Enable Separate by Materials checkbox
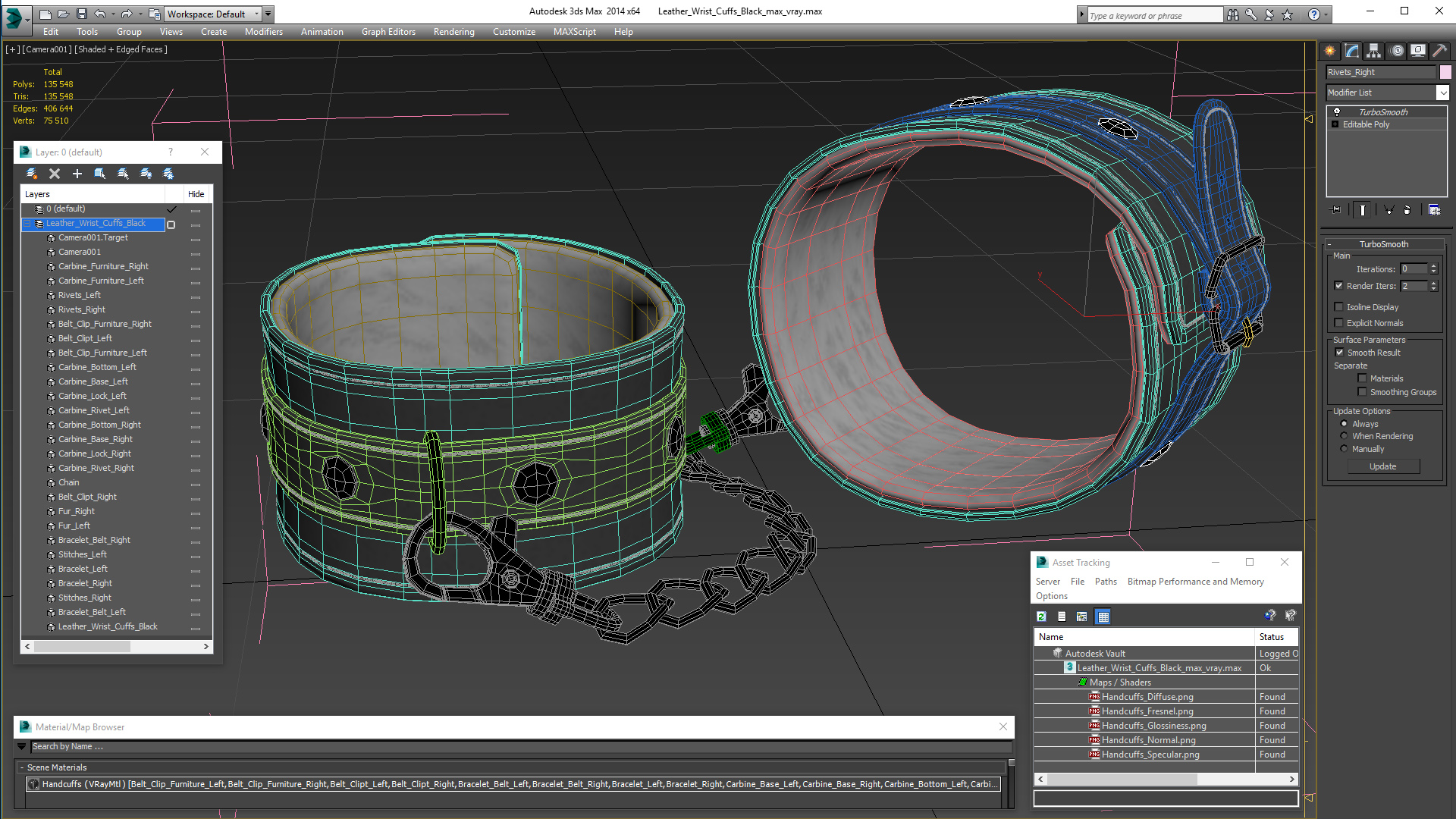This screenshot has height=819, width=1456. (x=1362, y=378)
